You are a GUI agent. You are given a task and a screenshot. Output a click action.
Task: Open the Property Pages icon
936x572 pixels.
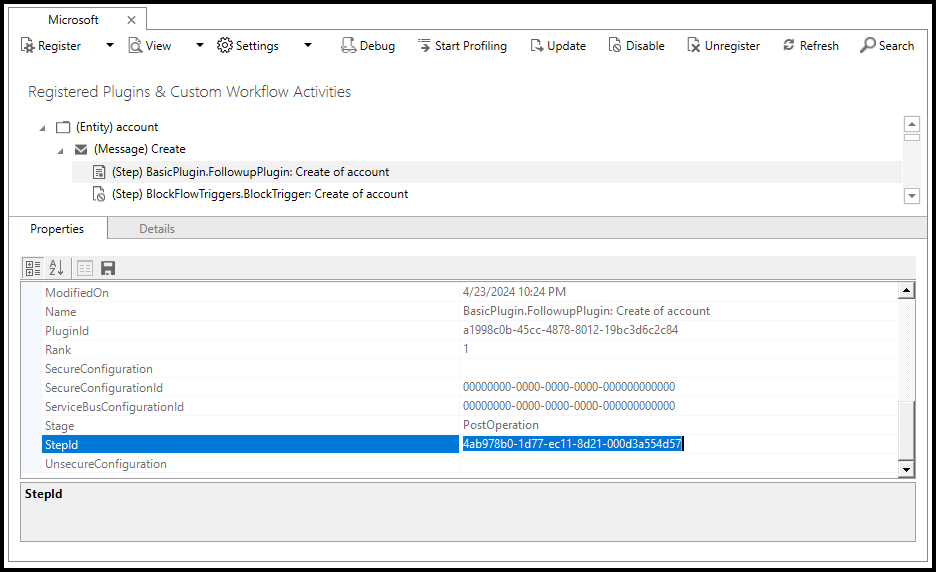point(85,268)
